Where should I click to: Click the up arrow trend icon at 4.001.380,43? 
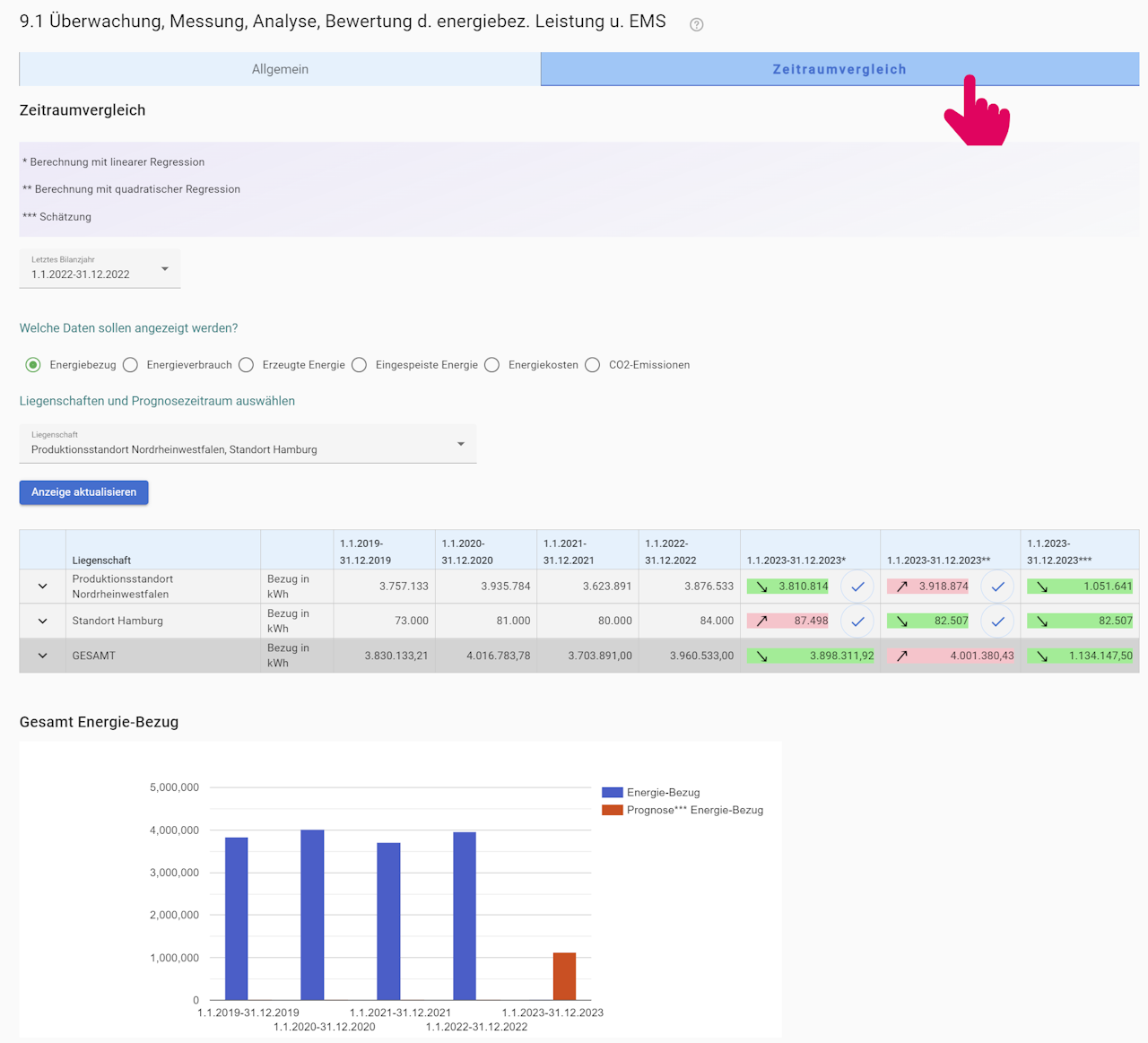[x=902, y=656]
